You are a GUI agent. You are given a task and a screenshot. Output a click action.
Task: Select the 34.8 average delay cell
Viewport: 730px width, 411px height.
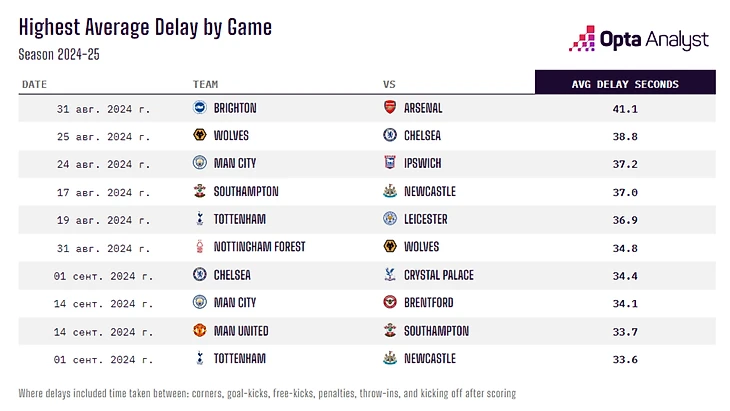[x=625, y=246]
